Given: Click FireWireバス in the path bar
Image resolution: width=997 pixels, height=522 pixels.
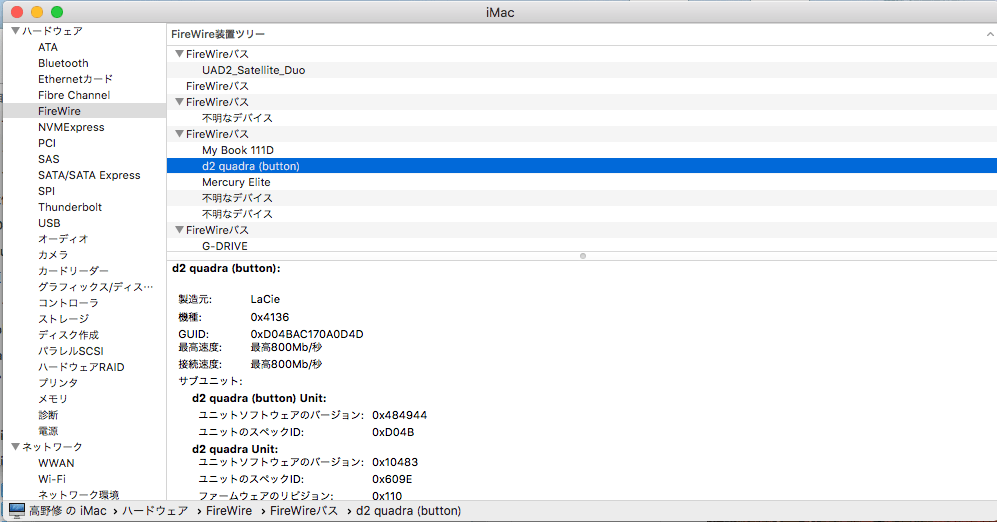Looking at the screenshot, I should 304,511.
